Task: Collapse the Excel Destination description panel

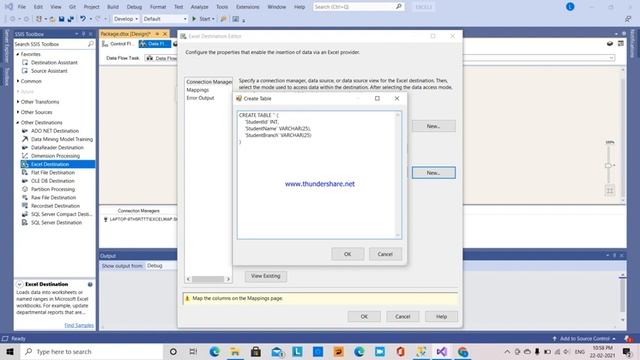Action: click(20, 284)
